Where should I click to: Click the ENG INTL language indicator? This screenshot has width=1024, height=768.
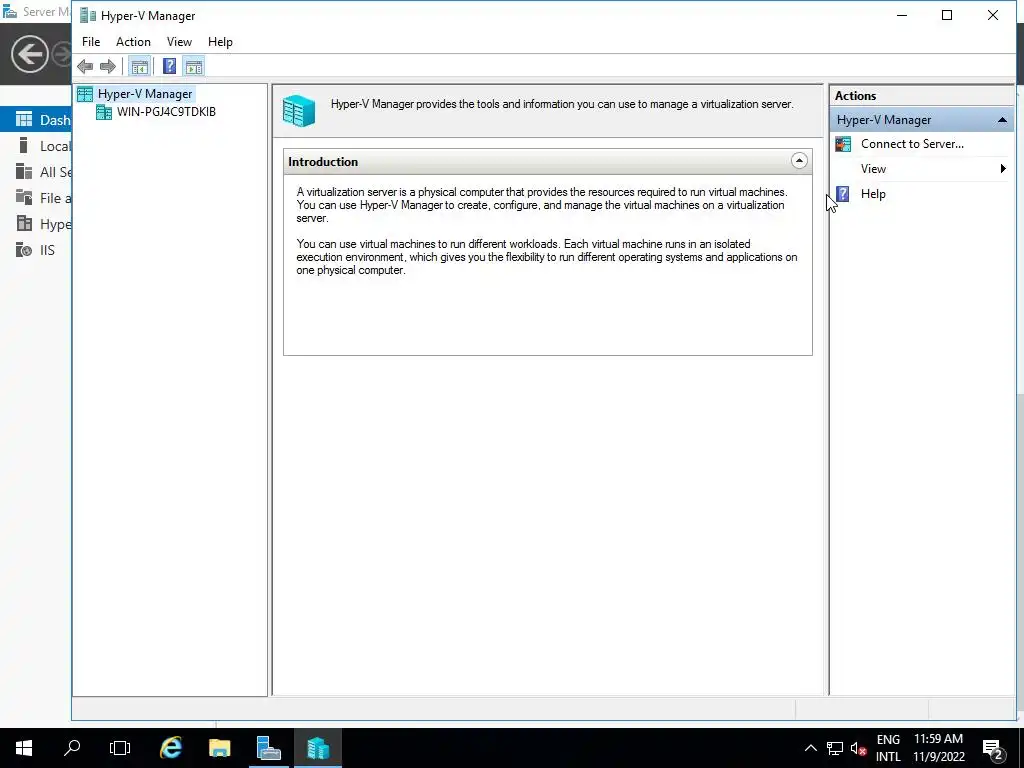point(888,748)
